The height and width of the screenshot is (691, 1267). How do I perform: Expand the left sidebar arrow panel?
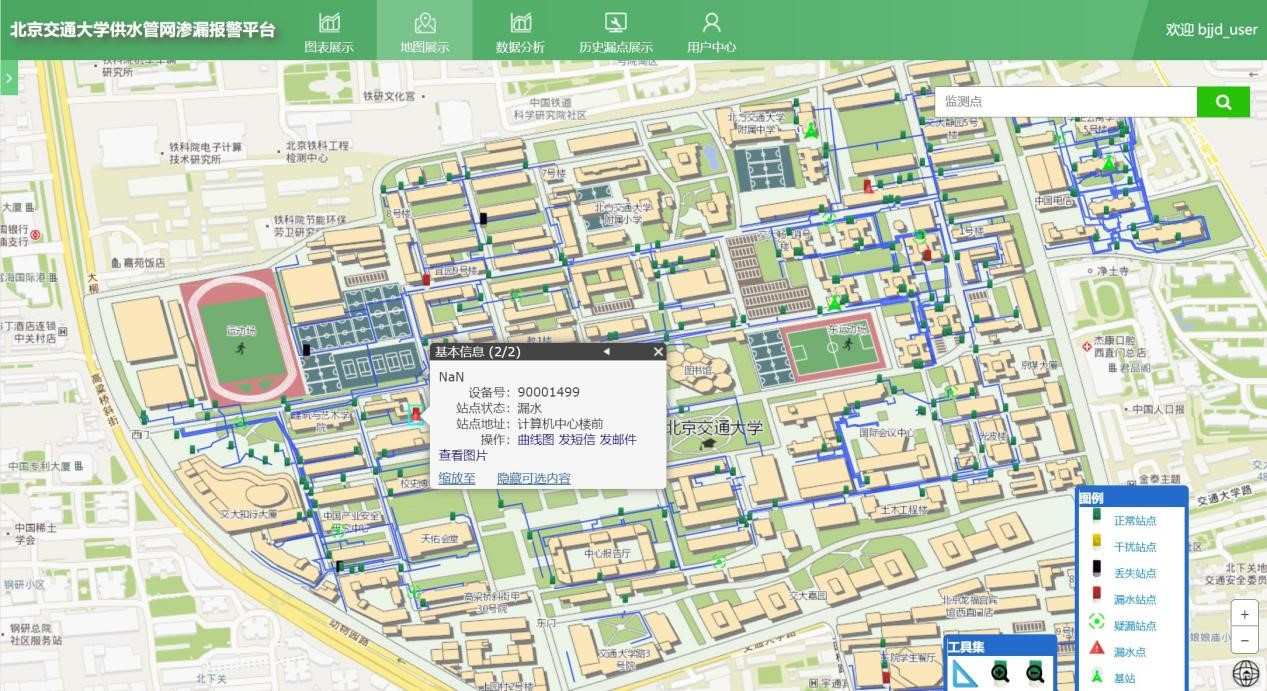pyautogui.click(x=8, y=78)
